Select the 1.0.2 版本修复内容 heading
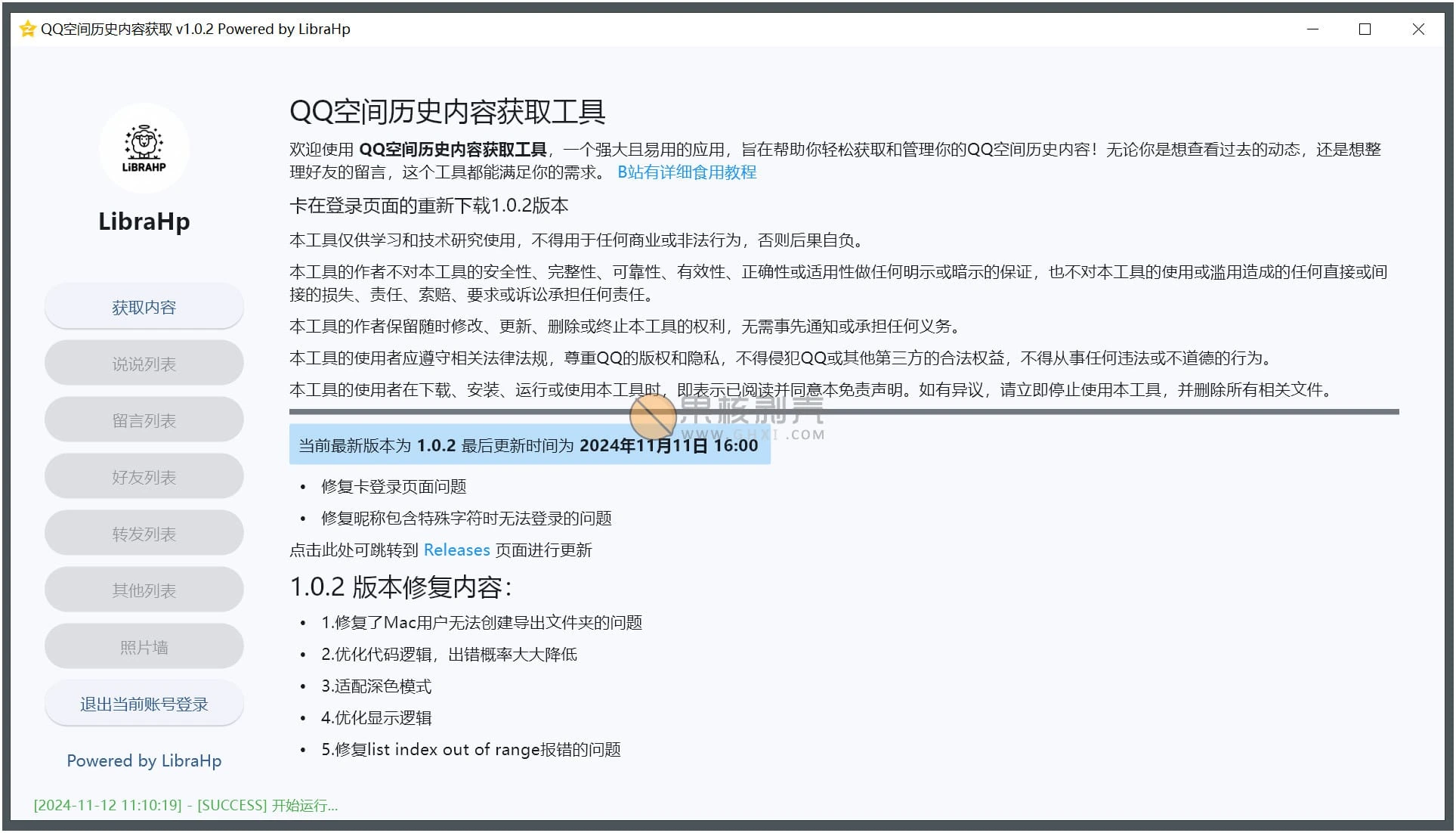The image size is (1456, 833). tap(400, 586)
